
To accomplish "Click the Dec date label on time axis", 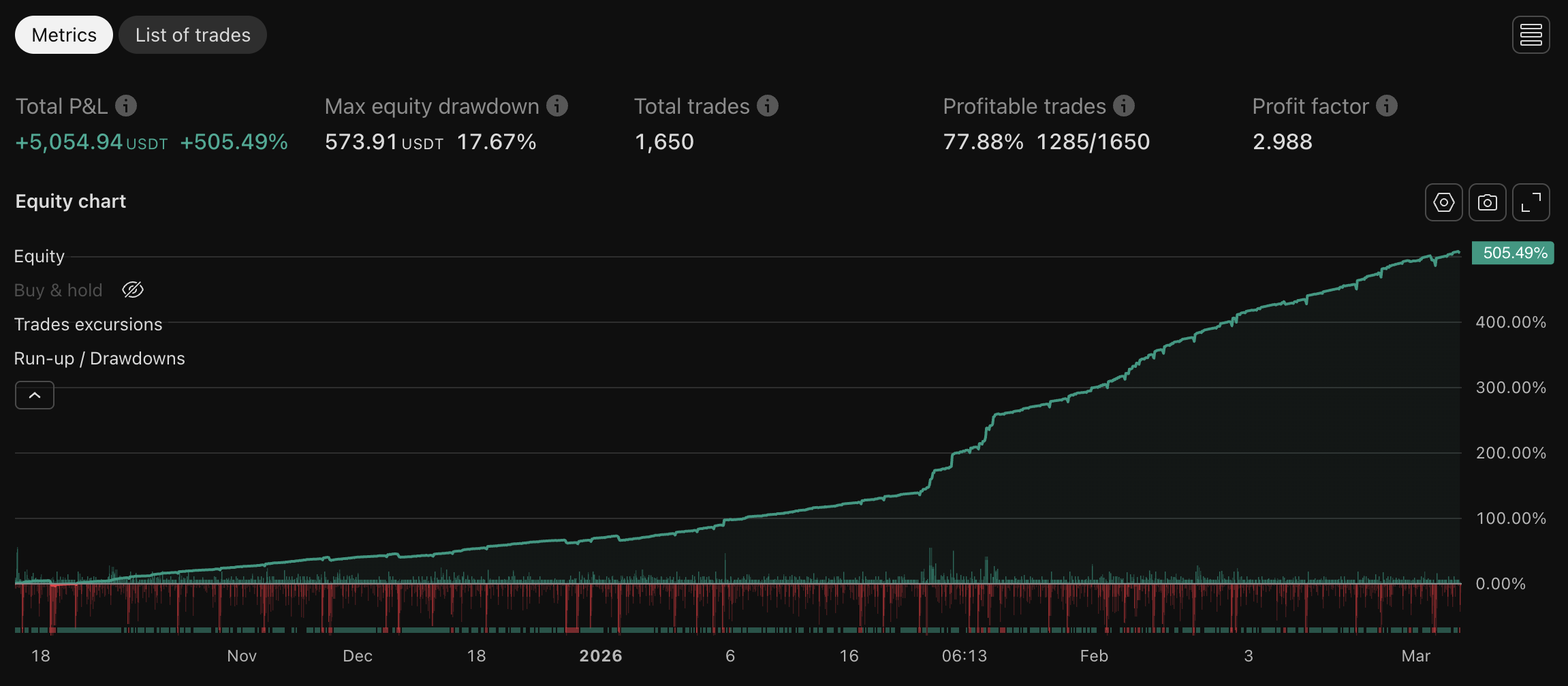I will tap(358, 656).
